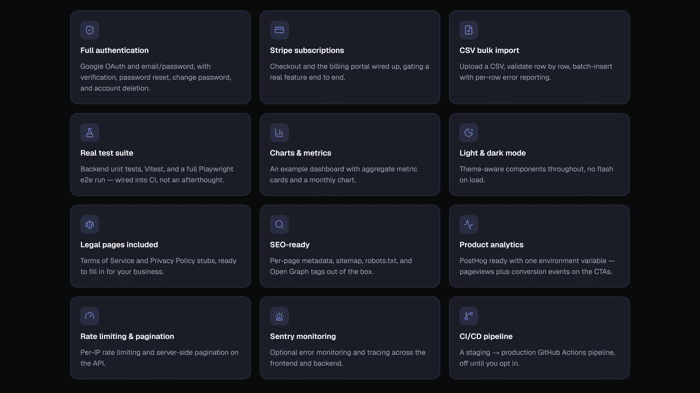Select the Stripe subscriptions card title
Viewport: 700px width, 393px height.
[x=307, y=50]
